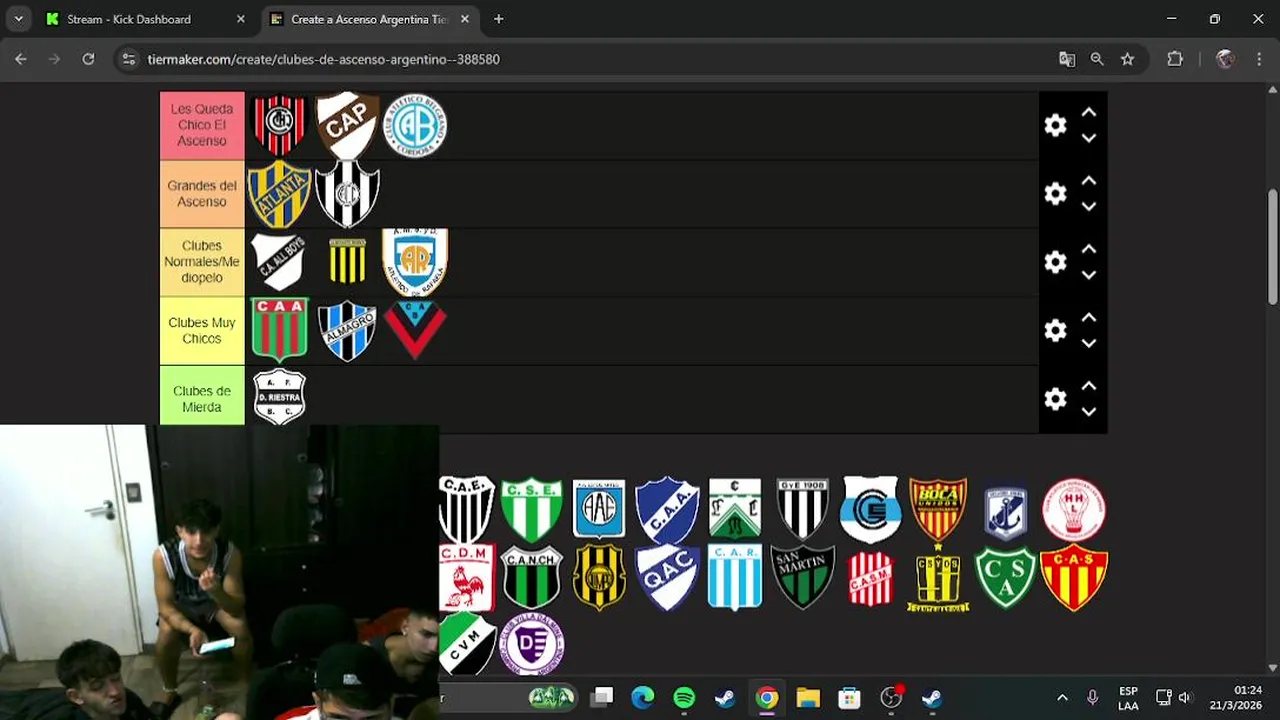1280x720 pixels.
Task: Move Les Queda Chico El Ascenso tier down
Action: click(x=1089, y=138)
